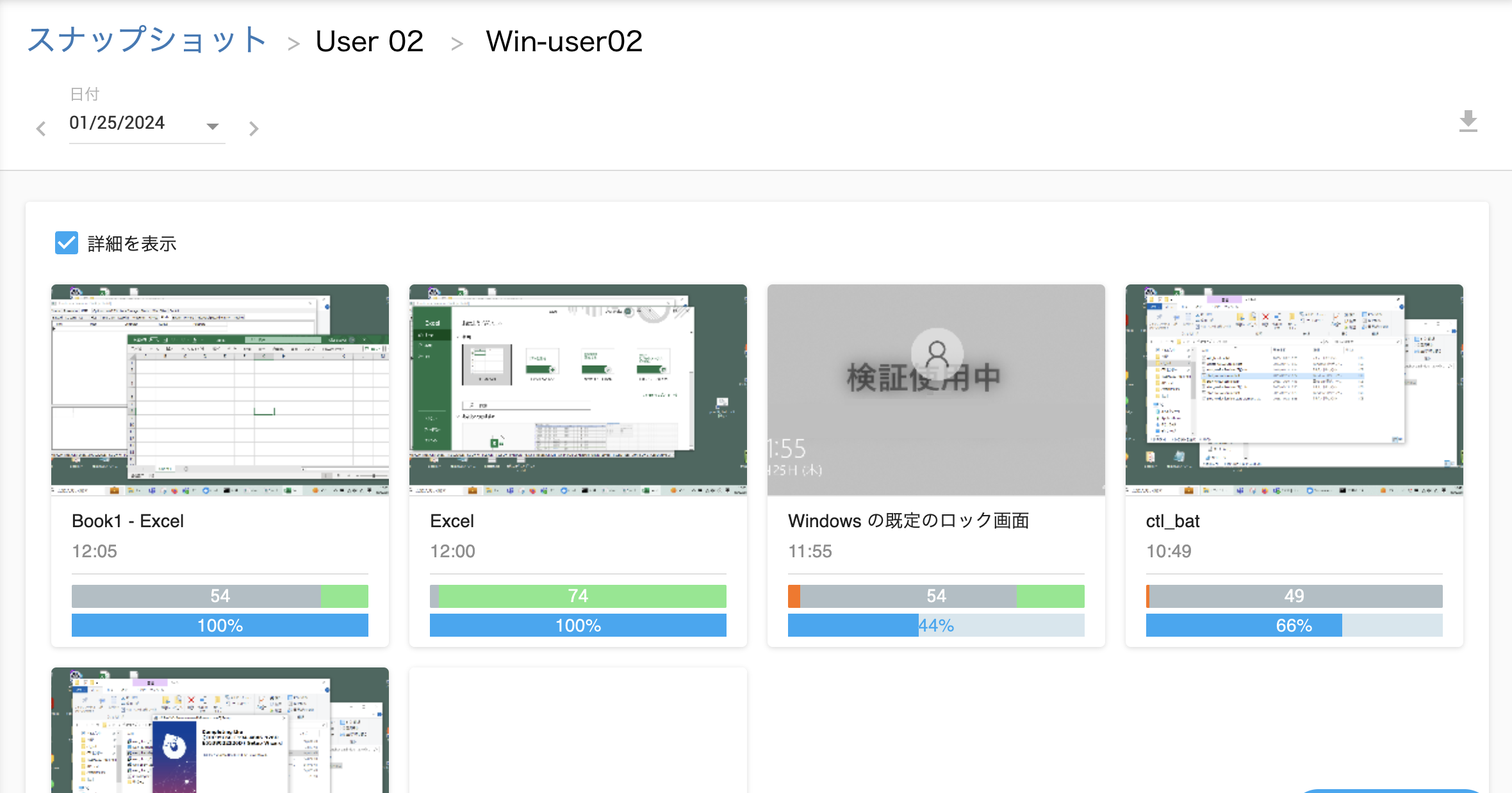
Task: Click the Windows の既定のロック画面 title
Action: [908, 521]
